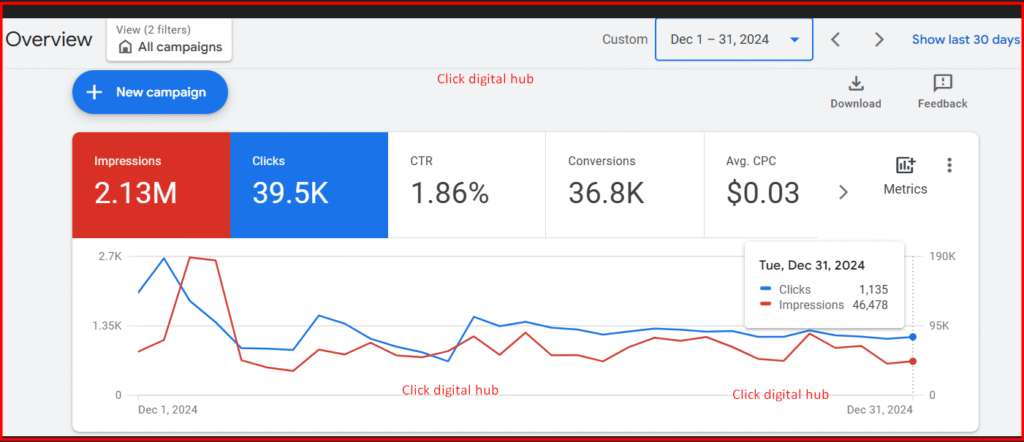Click the blue Clicks data point on Dec 31
This screenshot has height=442, width=1024.
(913, 337)
